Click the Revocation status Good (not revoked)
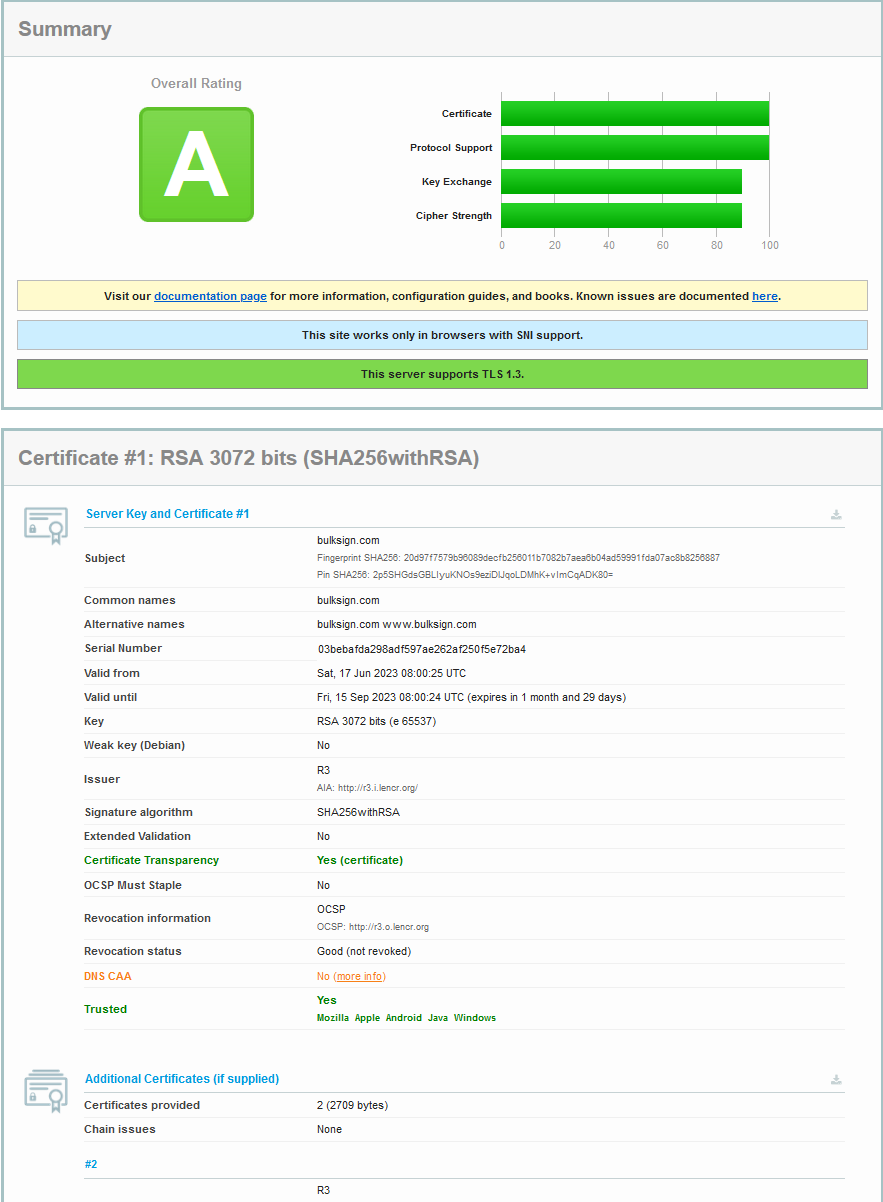The image size is (883, 1202). (364, 952)
